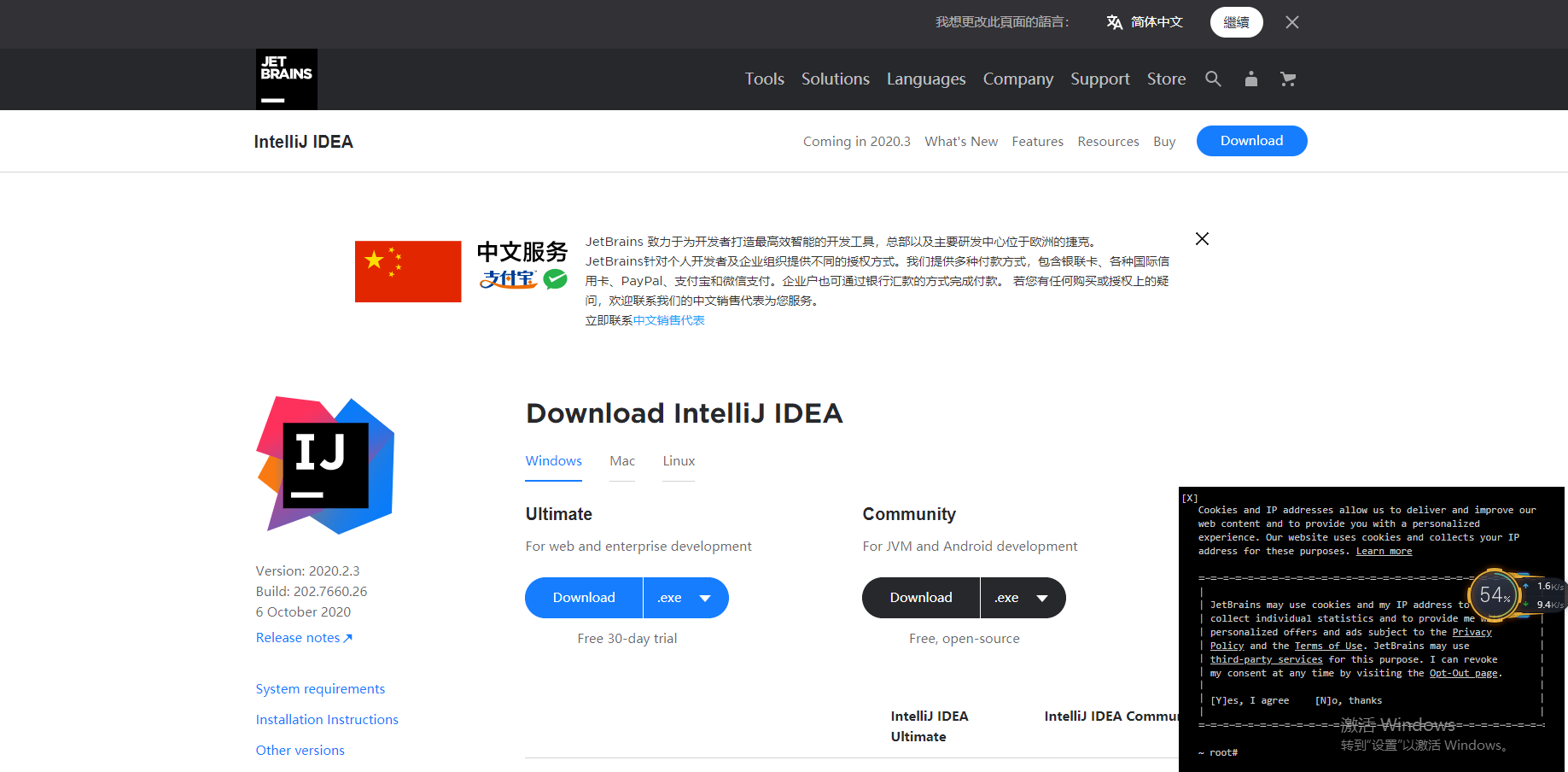This screenshot has height=772, width=1568.
Task: Click the translate language icon
Action: [1114, 22]
